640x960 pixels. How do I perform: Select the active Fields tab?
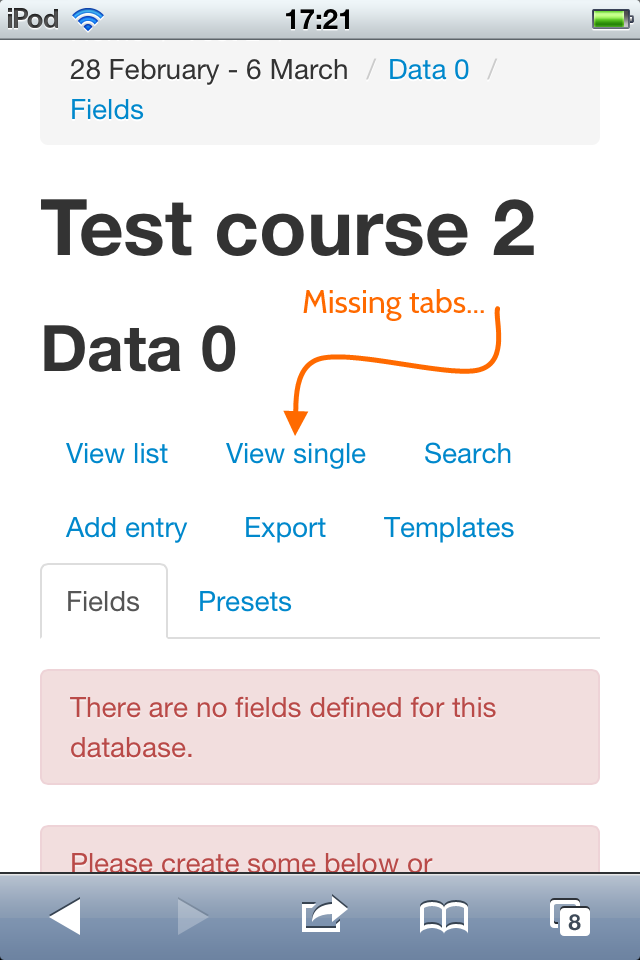pyautogui.click(x=104, y=601)
